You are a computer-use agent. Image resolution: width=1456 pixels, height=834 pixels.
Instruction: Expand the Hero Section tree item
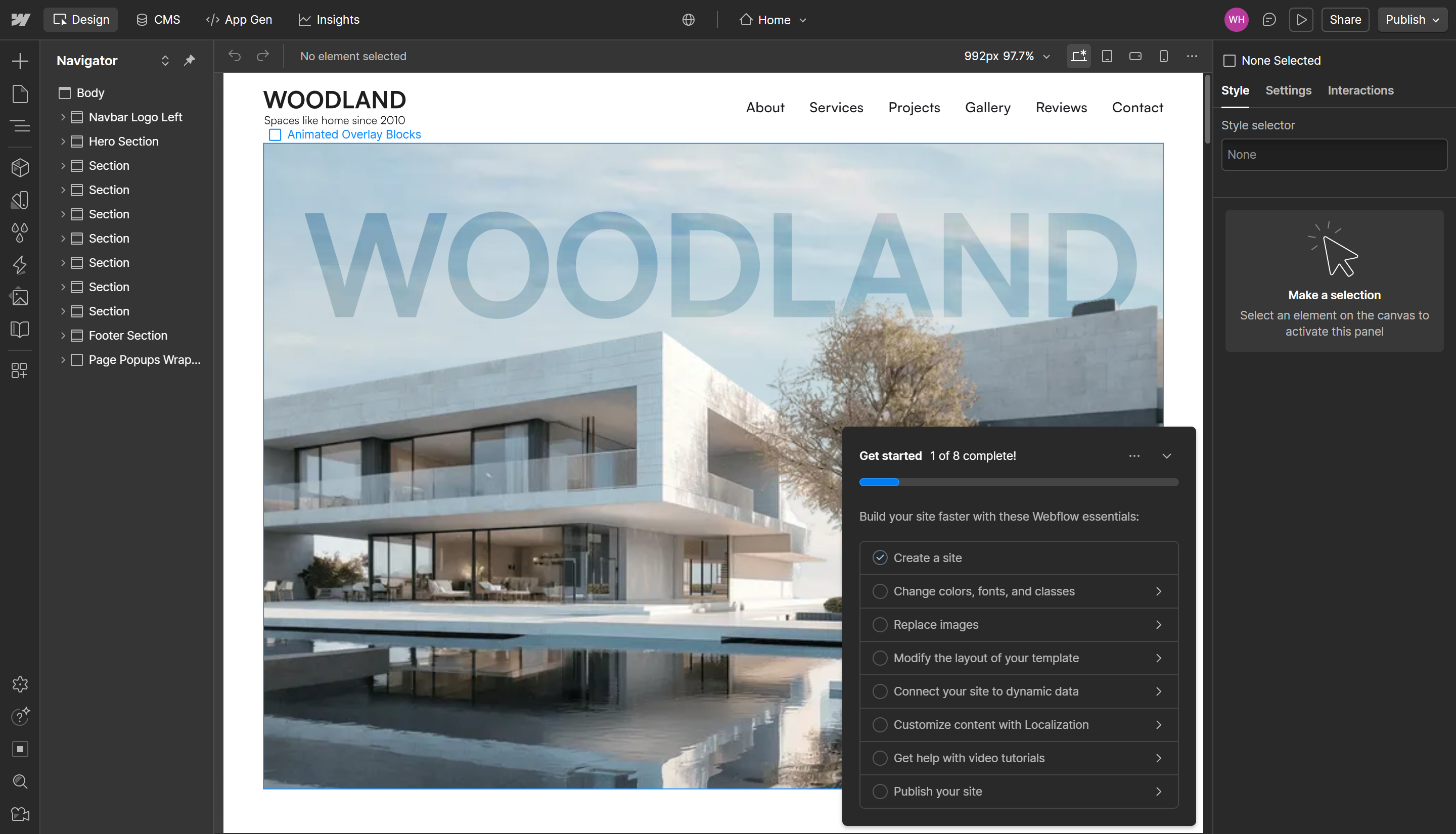coord(63,141)
